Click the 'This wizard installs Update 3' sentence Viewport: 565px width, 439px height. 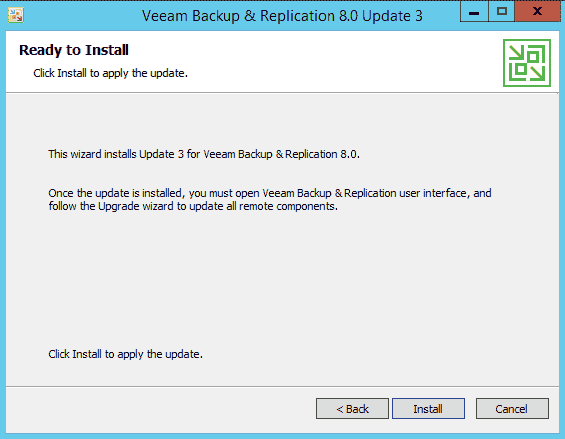204,154
